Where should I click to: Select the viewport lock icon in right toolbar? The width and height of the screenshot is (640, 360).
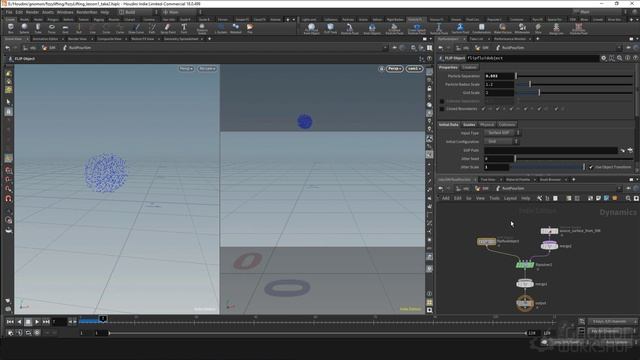coord(429,88)
